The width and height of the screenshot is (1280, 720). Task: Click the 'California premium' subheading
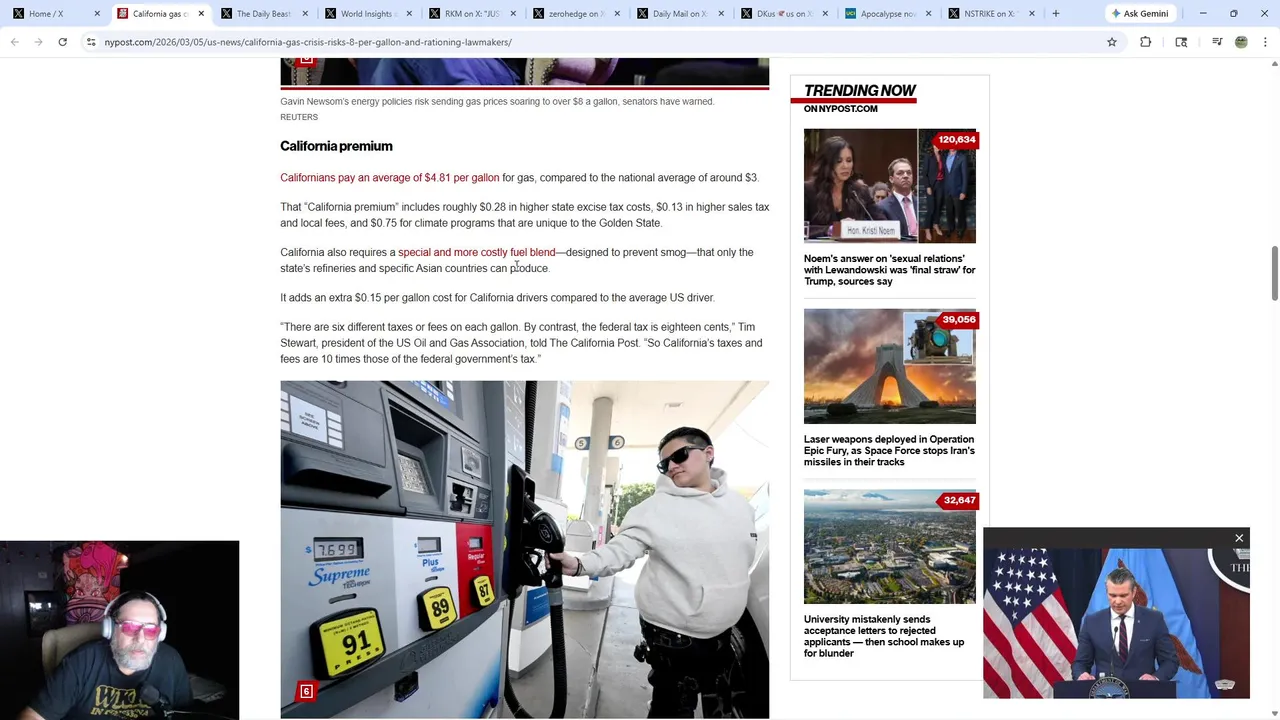[x=336, y=146]
